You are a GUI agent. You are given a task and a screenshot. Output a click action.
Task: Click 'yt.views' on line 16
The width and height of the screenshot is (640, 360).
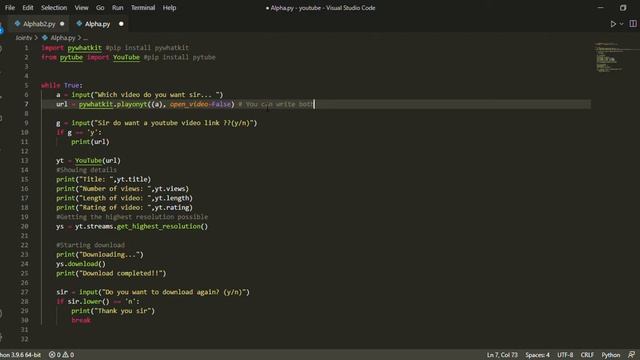tap(170, 189)
